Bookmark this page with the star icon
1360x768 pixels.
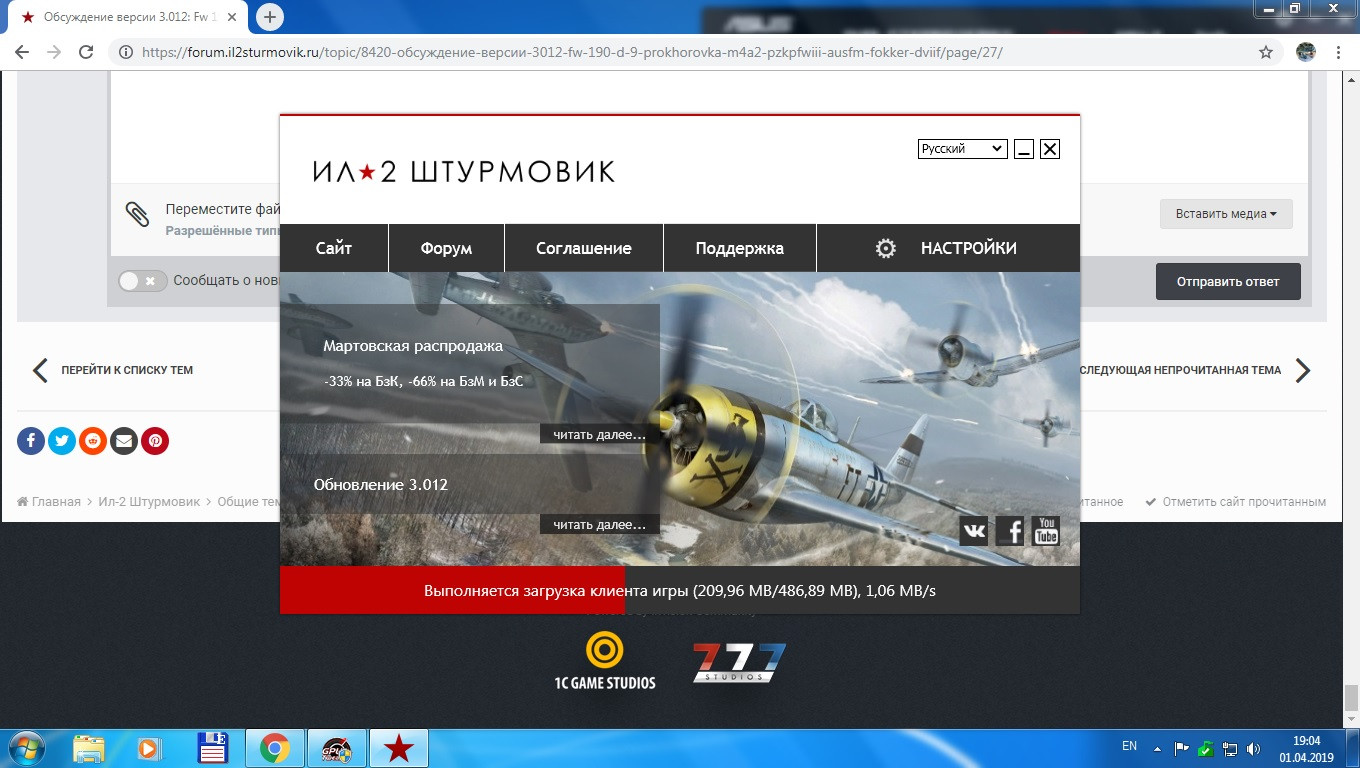1266,52
